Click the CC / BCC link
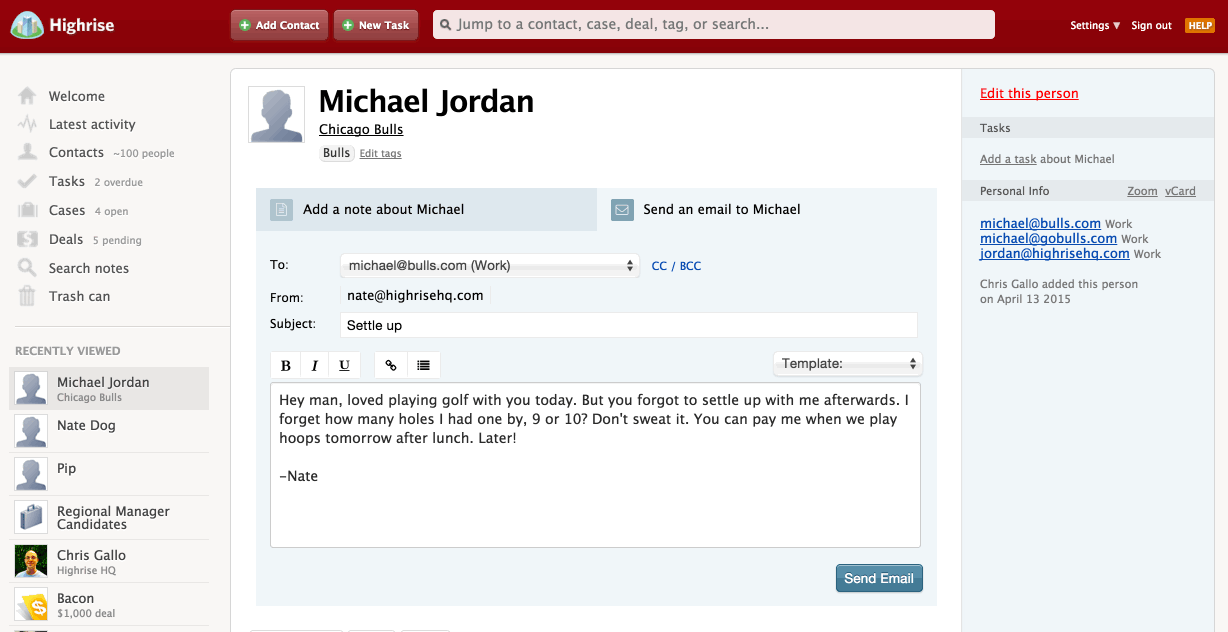 click(x=676, y=266)
